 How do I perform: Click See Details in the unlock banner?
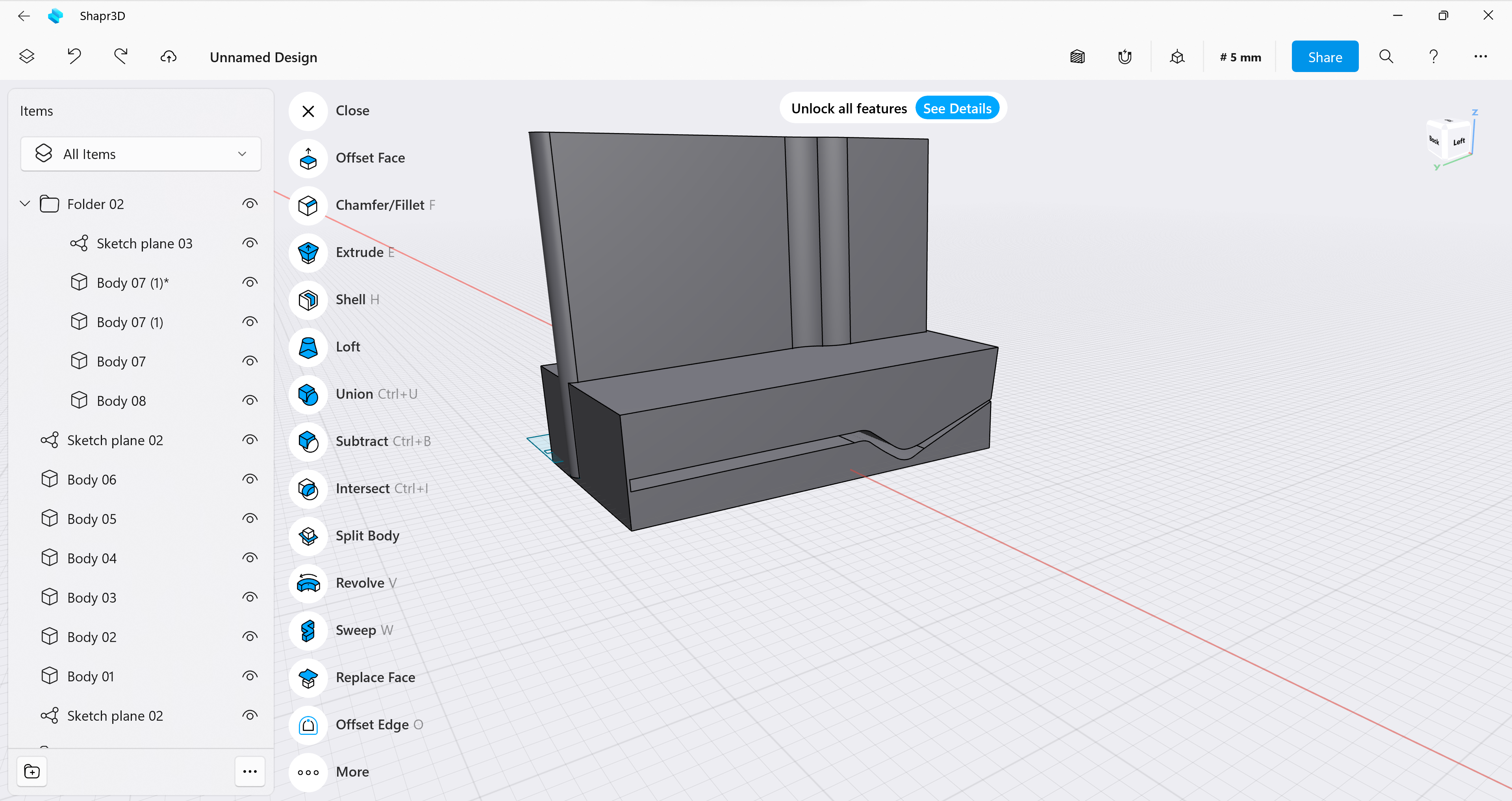click(957, 109)
